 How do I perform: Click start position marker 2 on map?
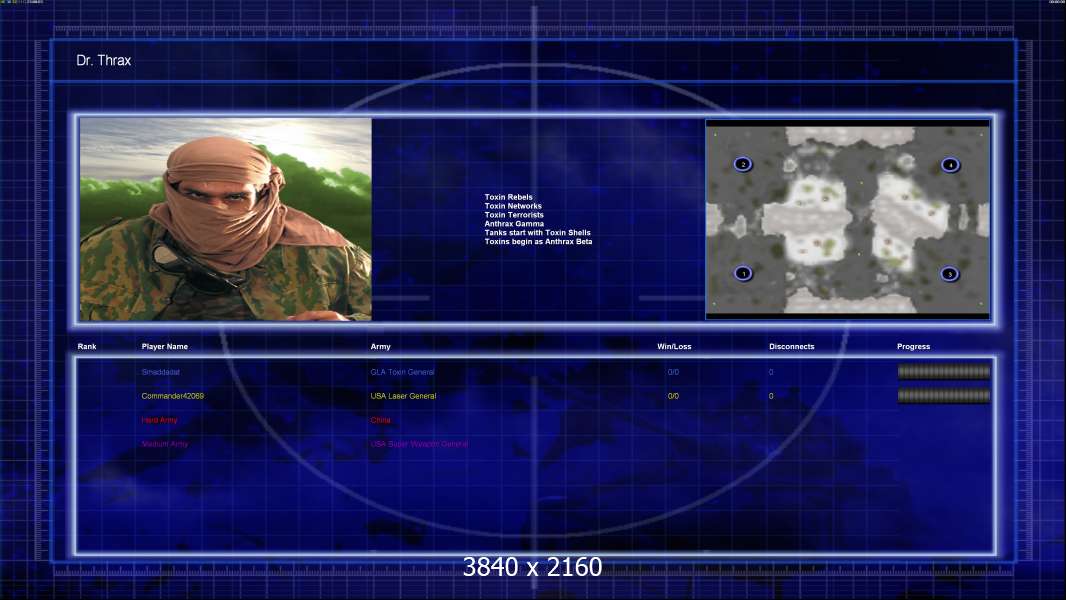(743, 164)
